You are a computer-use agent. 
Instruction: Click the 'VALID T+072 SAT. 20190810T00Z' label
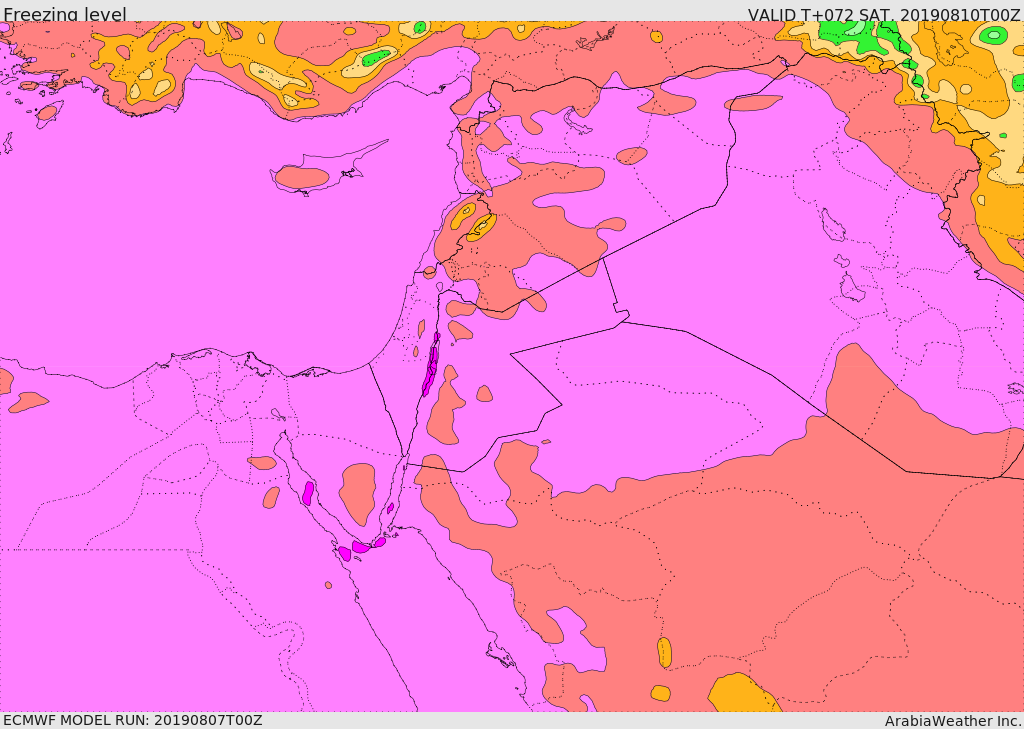[884, 14]
